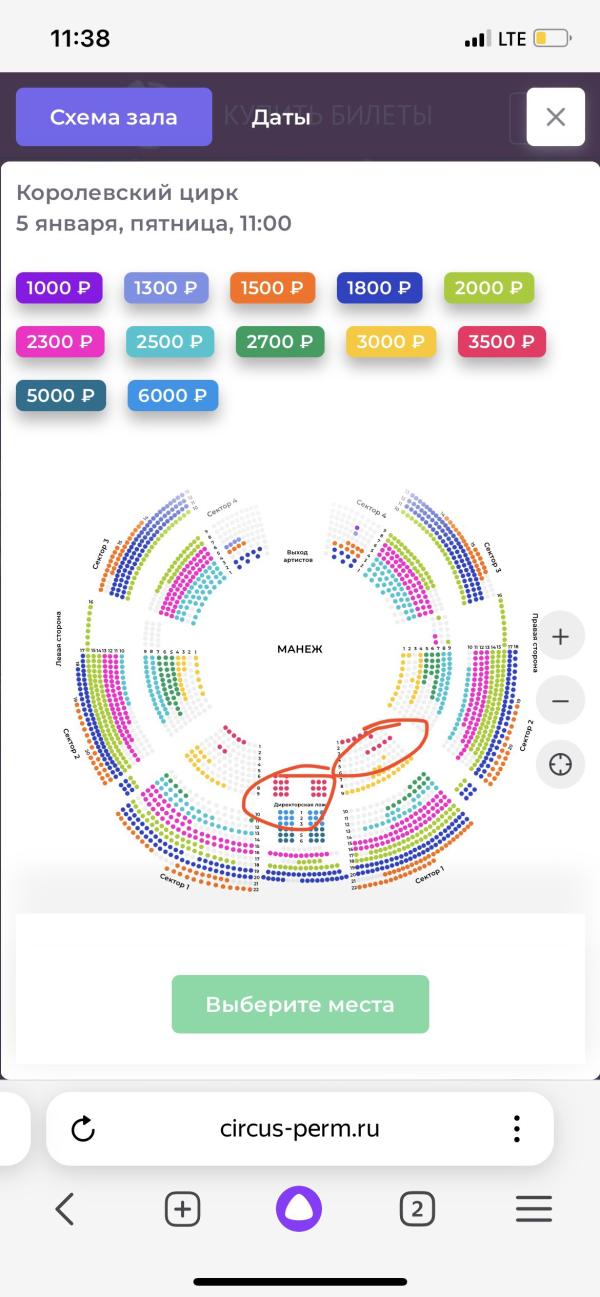Viewport: 600px width, 1297px height.
Task: Open a new browser tab
Action: click(x=182, y=1210)
